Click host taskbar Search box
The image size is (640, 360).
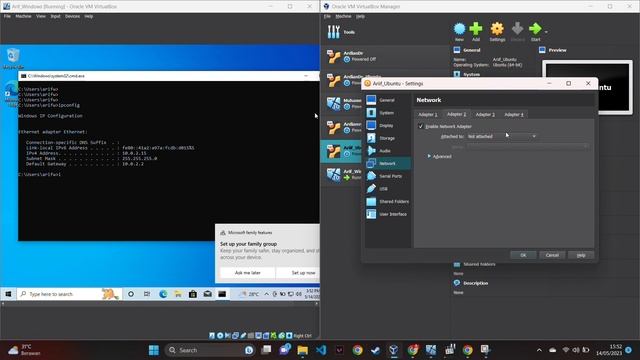point(211,350)
